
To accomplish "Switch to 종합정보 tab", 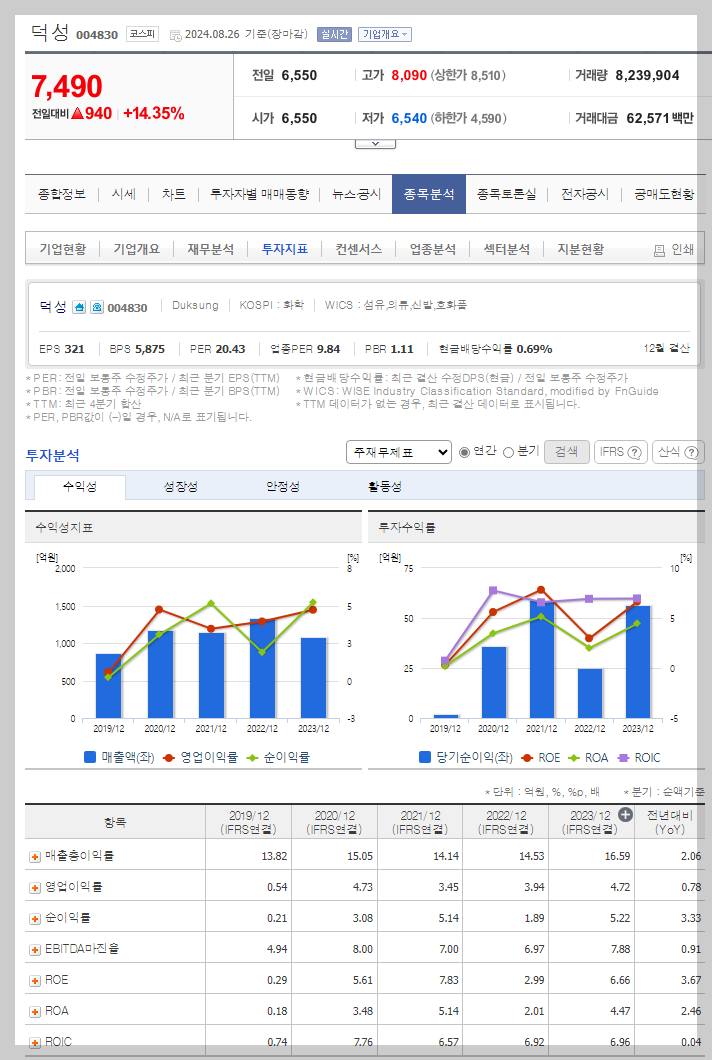I will (62, 194).
